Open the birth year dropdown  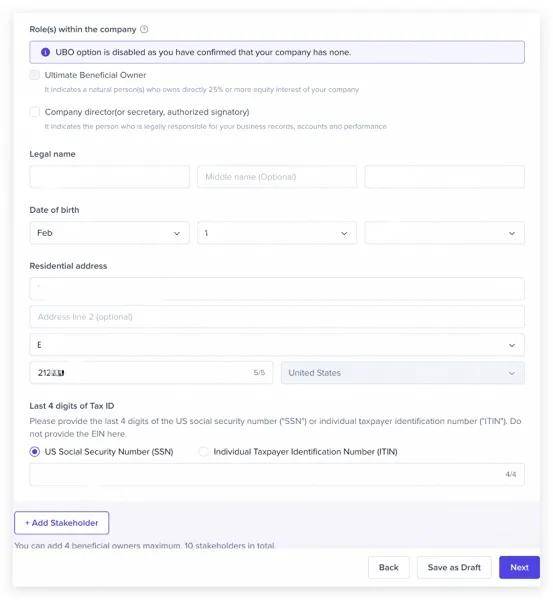[444, 233]
